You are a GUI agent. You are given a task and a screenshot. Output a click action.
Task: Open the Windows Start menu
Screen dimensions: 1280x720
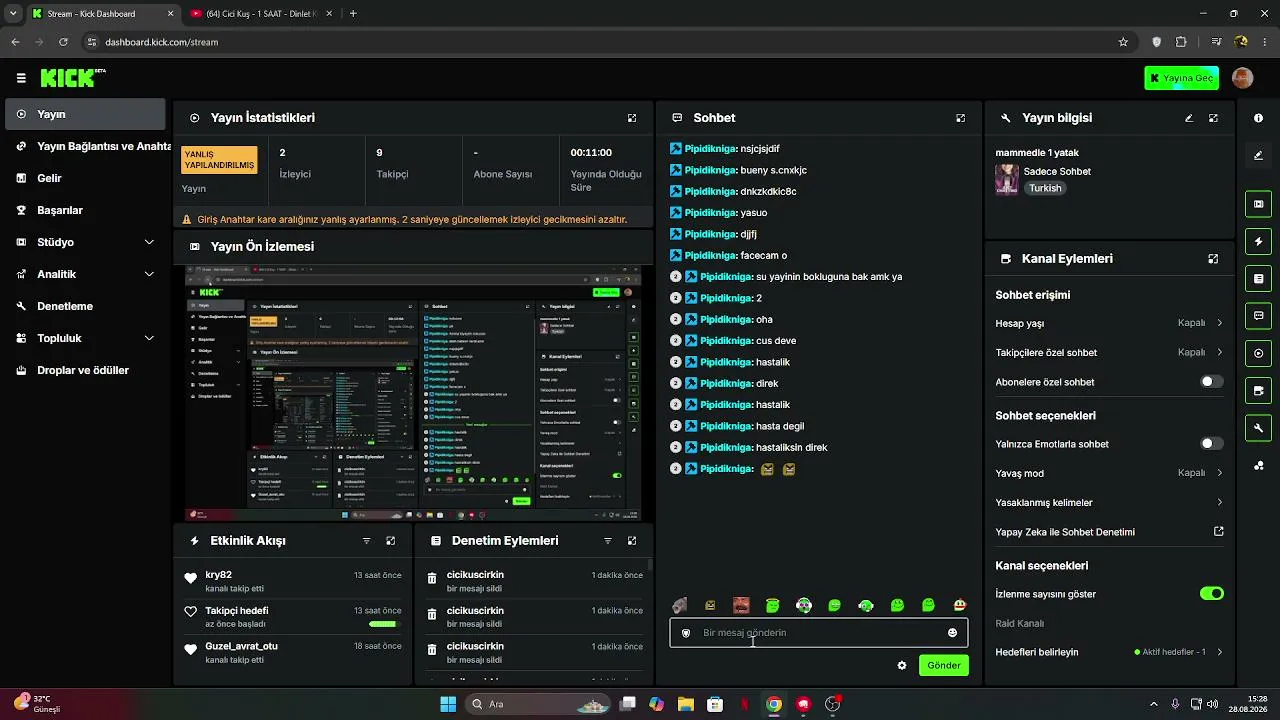click(x=448, y=704)
